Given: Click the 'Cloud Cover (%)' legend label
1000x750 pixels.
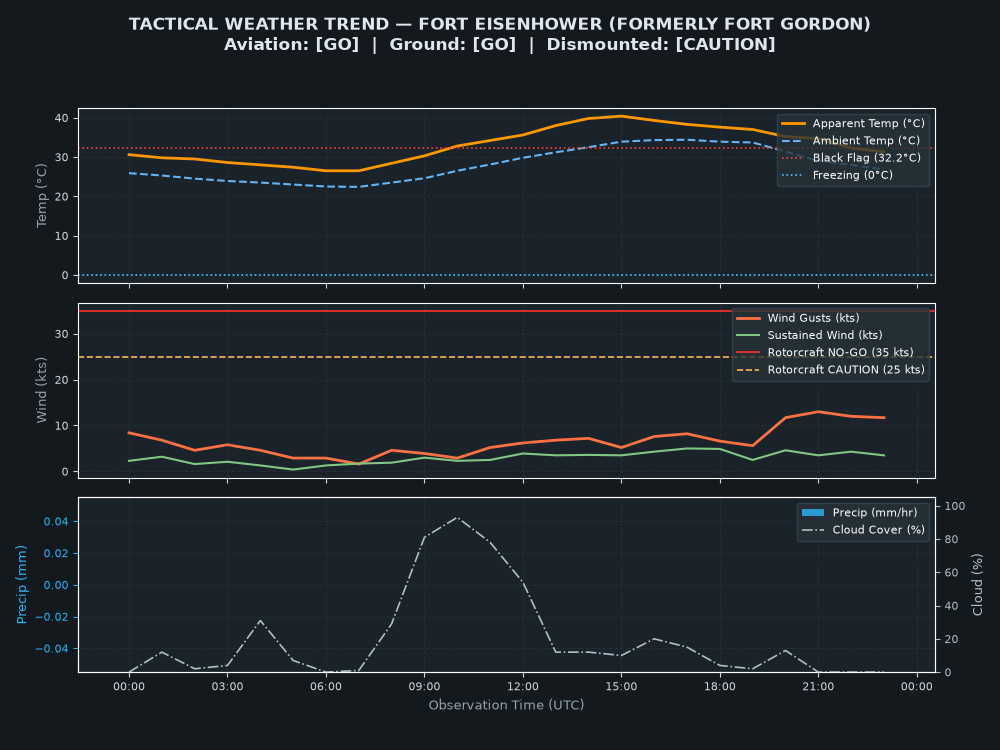Looking at the screenshot, I should click(x=878, y=529).
